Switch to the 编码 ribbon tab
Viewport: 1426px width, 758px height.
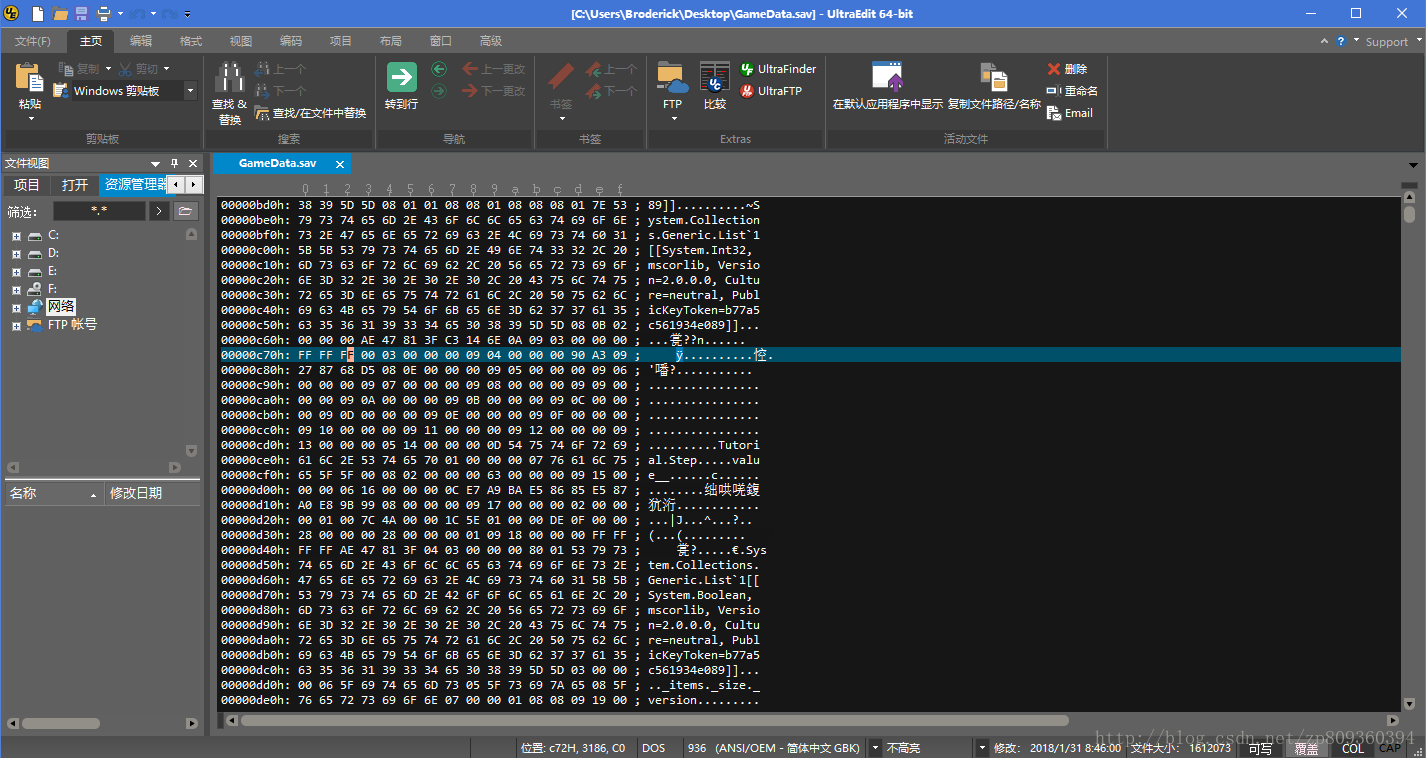(x=291, y=41)
